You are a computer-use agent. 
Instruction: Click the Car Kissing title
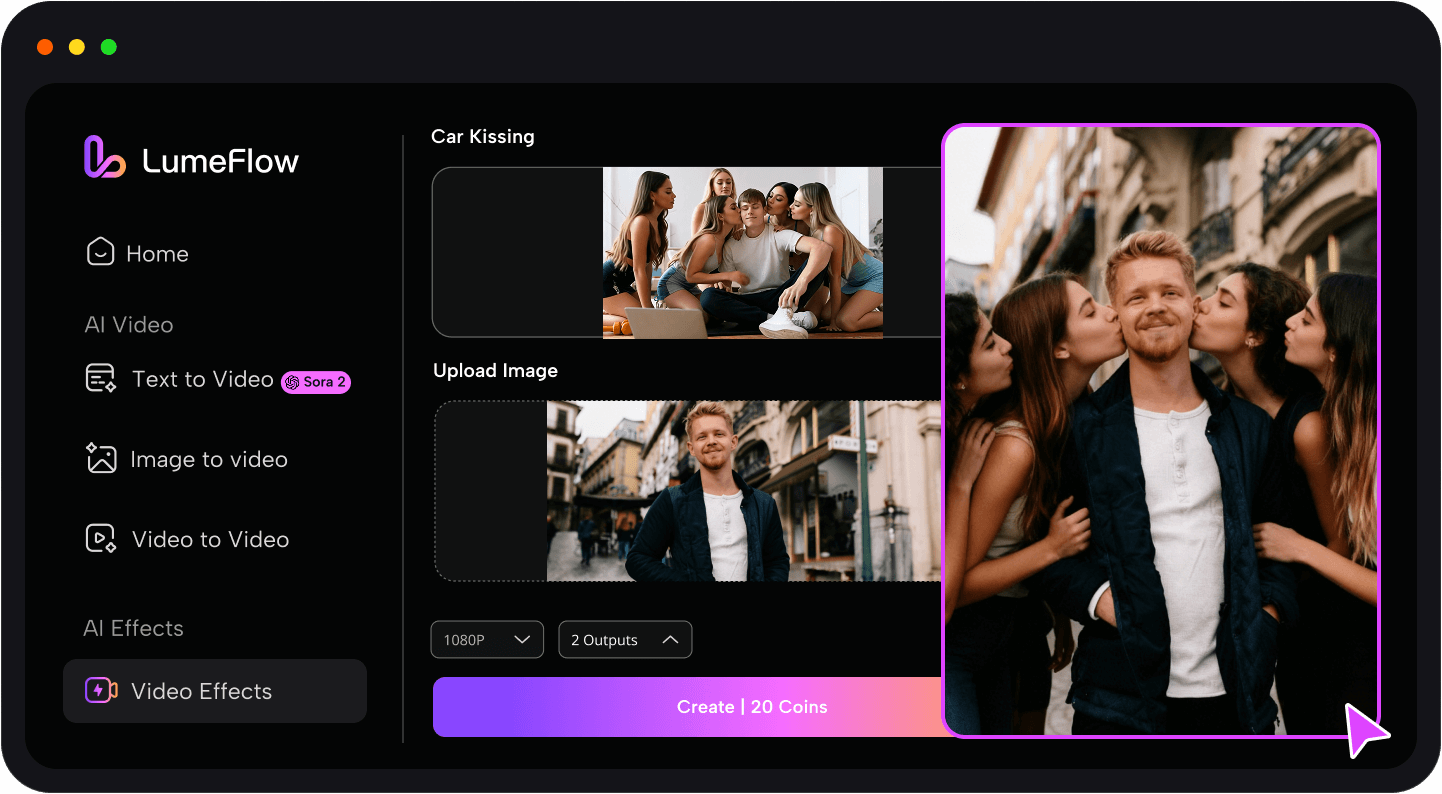(x=483, y=136)
